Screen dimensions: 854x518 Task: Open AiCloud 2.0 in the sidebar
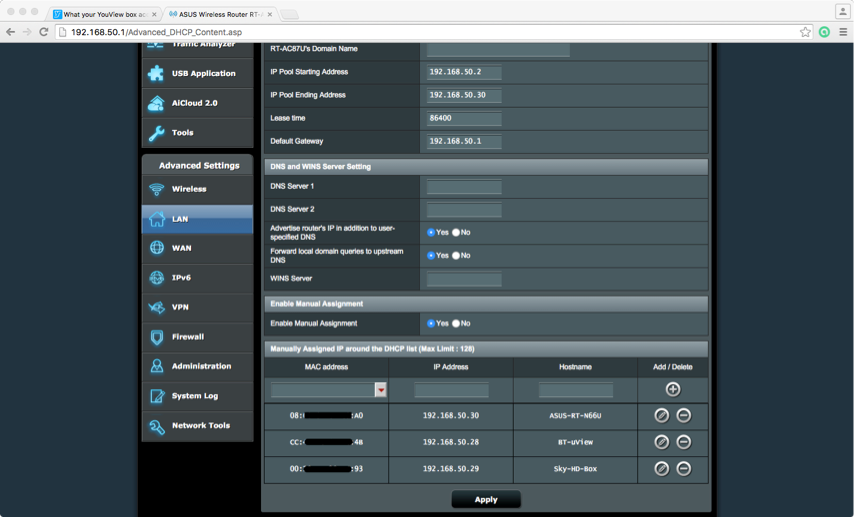tap(197, 103)
